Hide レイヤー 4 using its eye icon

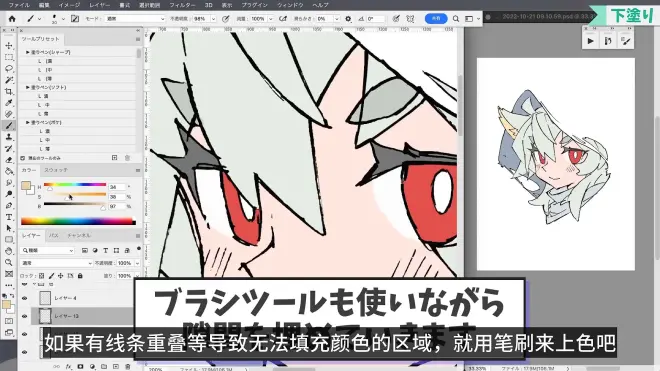coord(24,298)
